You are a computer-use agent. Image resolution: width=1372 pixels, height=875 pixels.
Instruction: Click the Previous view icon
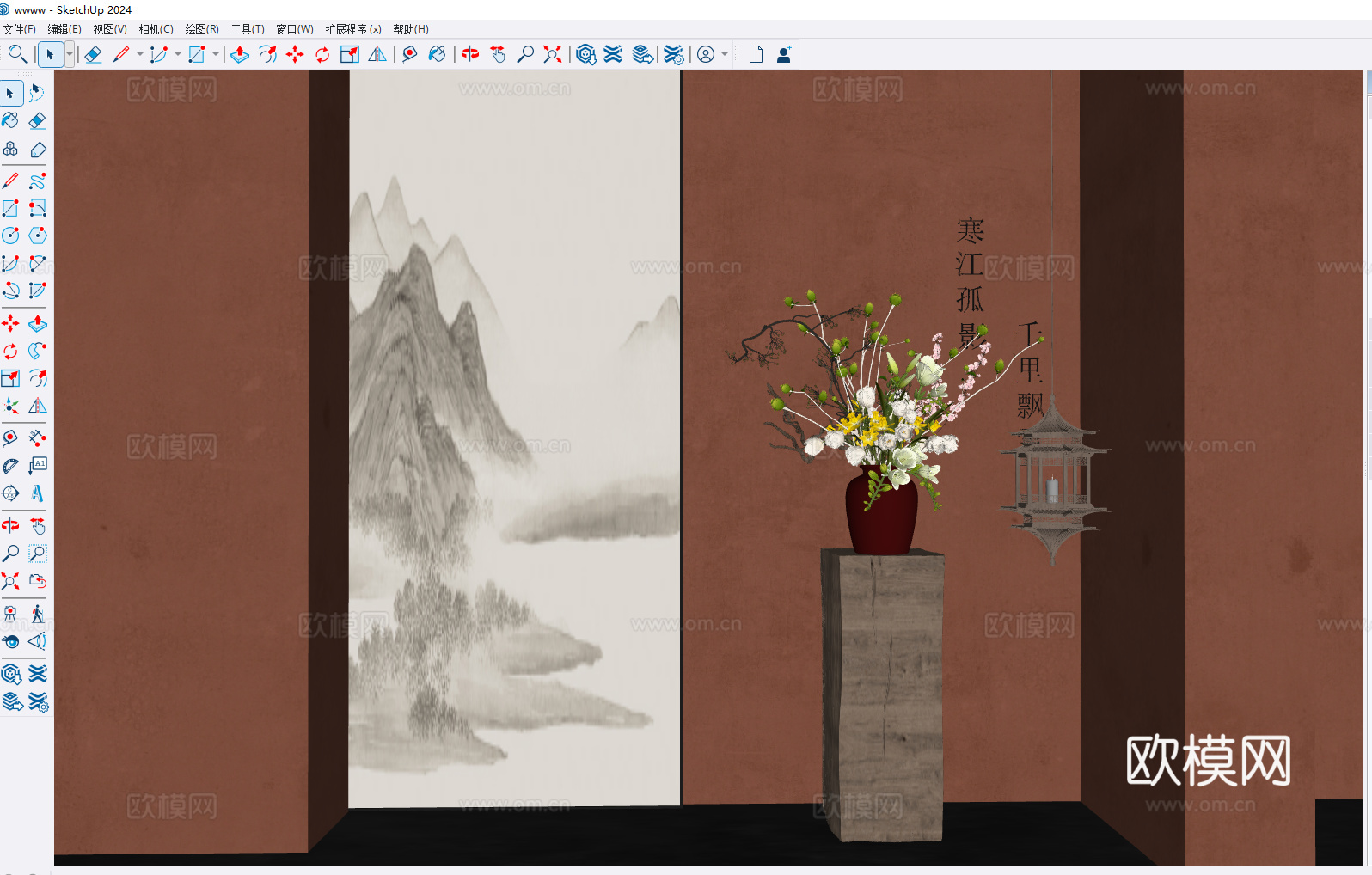pos(37,581)
